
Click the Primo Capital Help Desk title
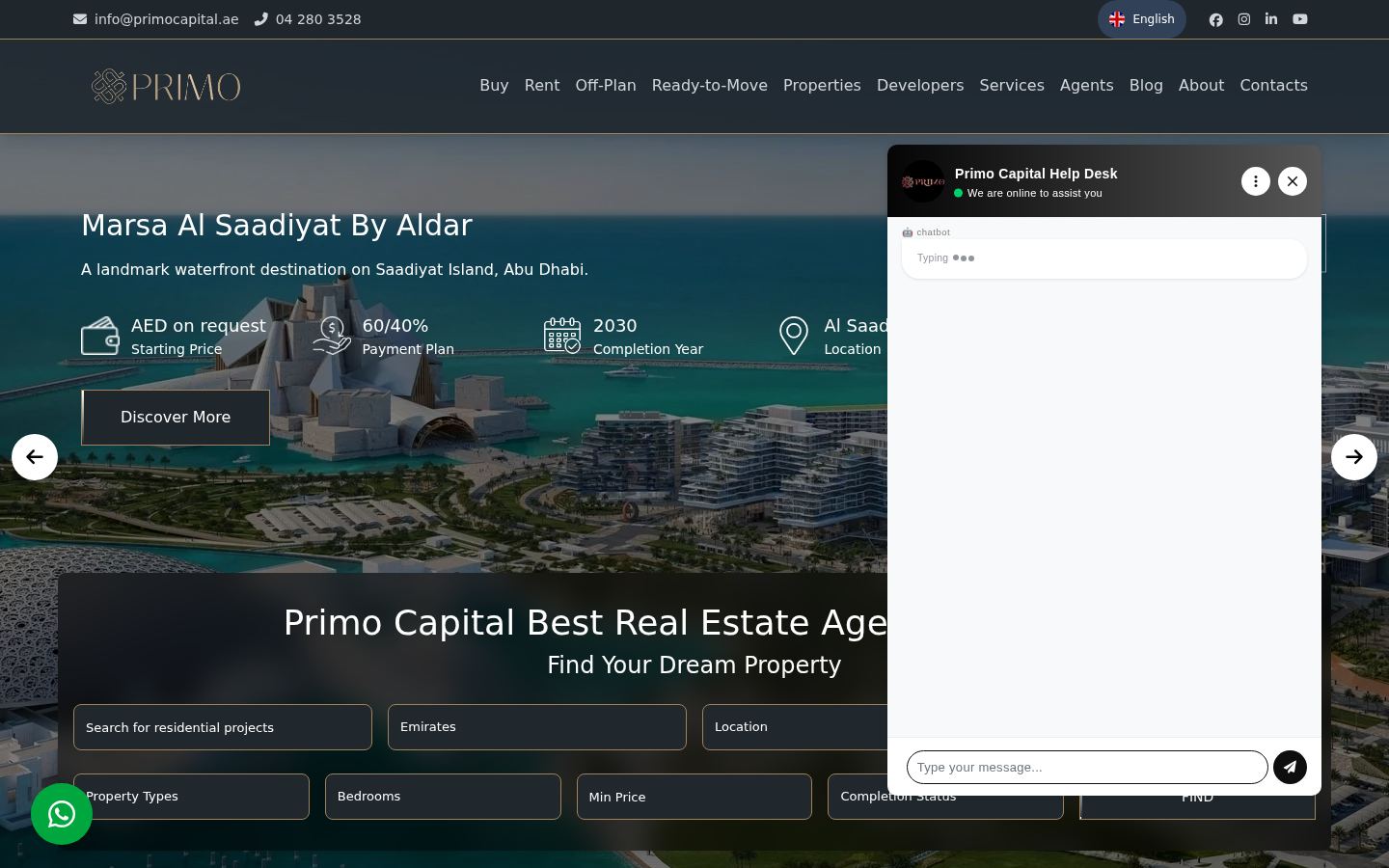click(x=1036, y=174)
